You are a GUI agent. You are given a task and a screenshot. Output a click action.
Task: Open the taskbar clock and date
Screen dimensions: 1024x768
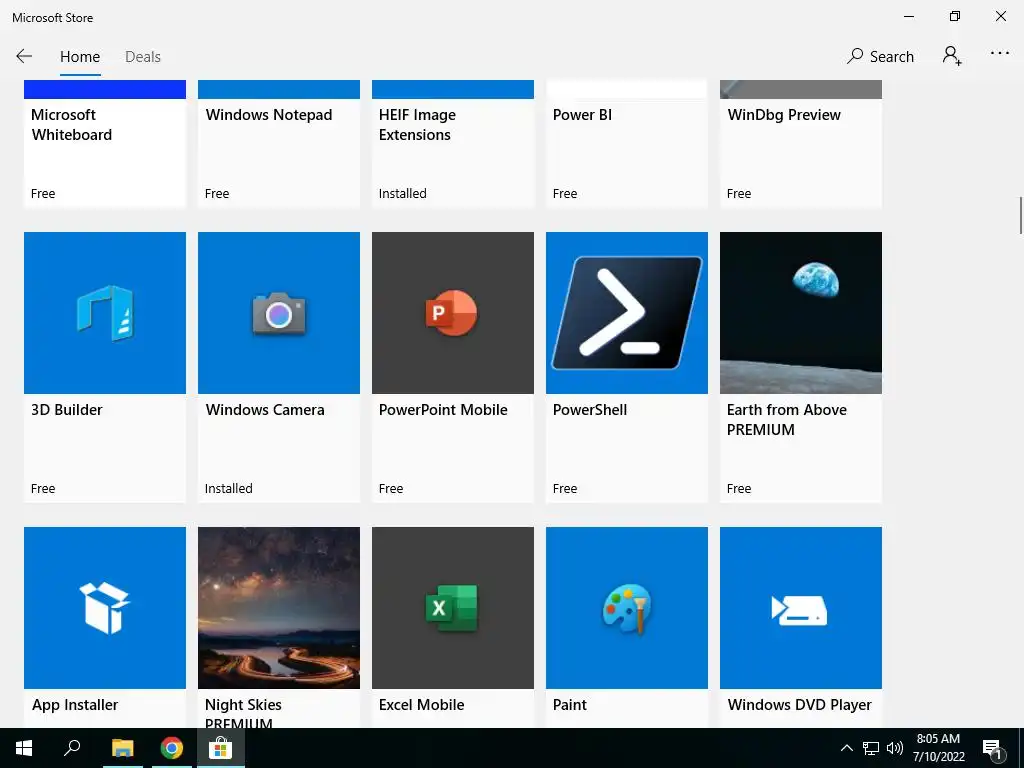coord(938,748)
